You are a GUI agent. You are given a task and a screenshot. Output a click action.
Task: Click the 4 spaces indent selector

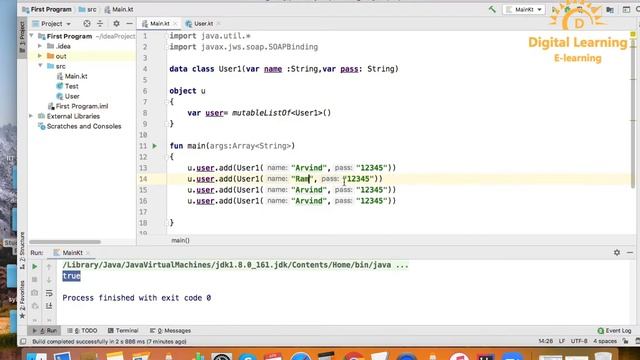pyautogui.click(x=605, y=341)
